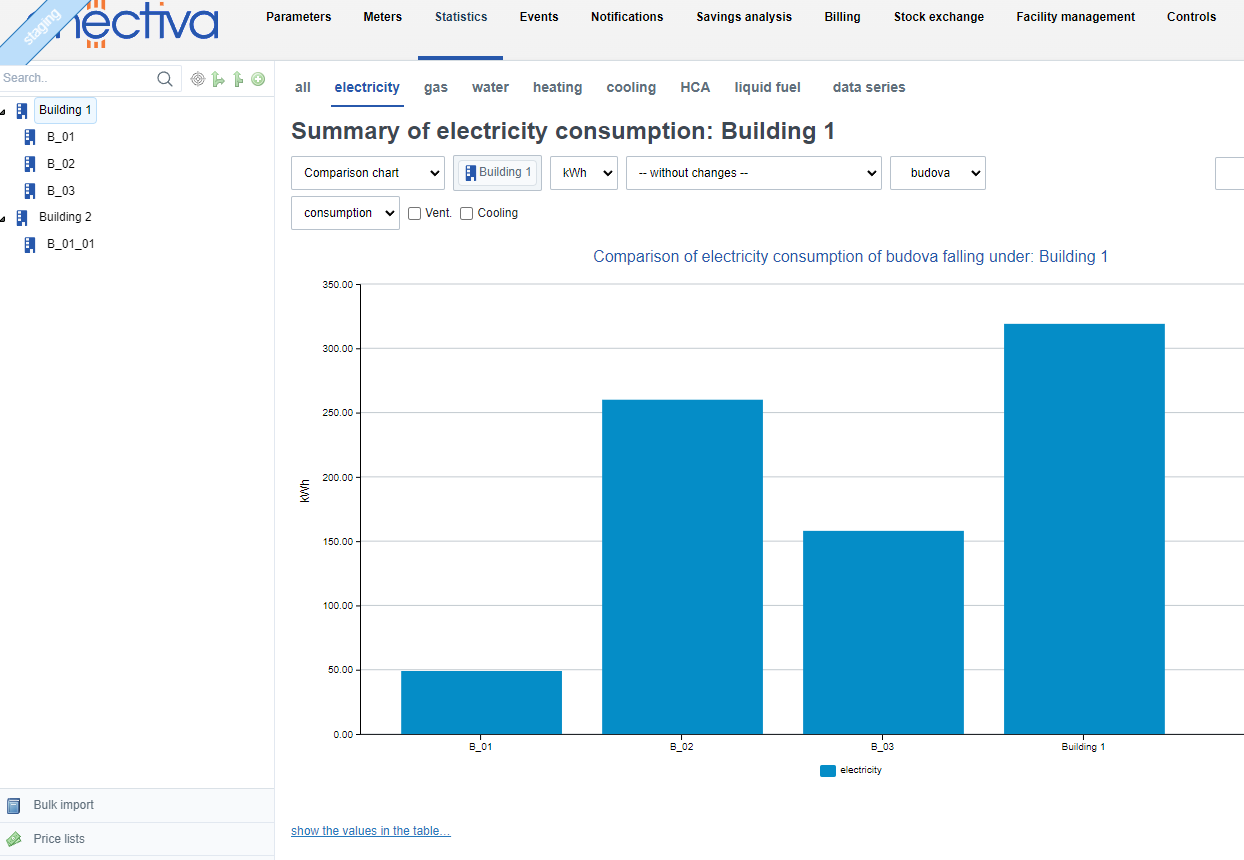The height and width of the screenshot is (860, 1244).
Task: Click 'show the values in the table' link
Action: (x=370, y=831)
